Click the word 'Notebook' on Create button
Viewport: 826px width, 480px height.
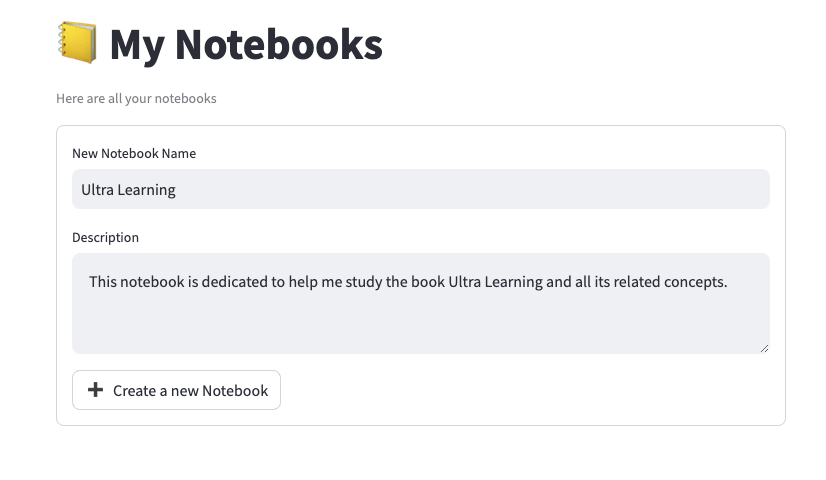point(235,390)
